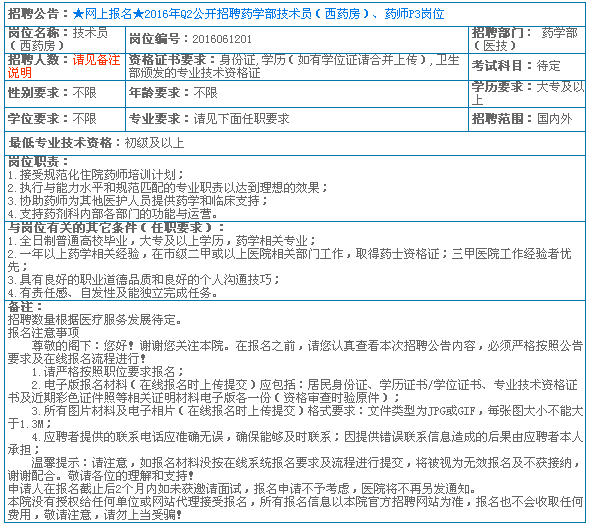Click the 岗位职责 heading
Screen dimensions: 590x525
tap(38, 162)
